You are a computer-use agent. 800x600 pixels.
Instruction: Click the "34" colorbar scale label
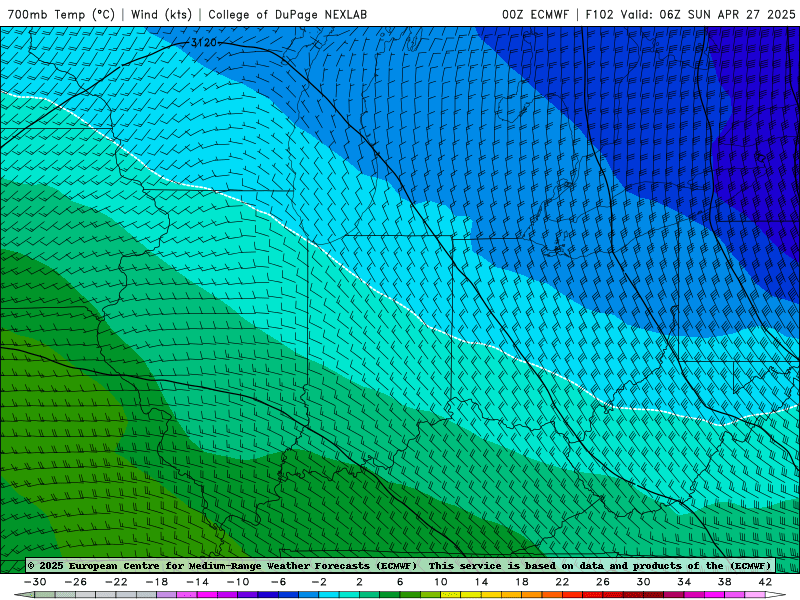click(x=684, y=582)
